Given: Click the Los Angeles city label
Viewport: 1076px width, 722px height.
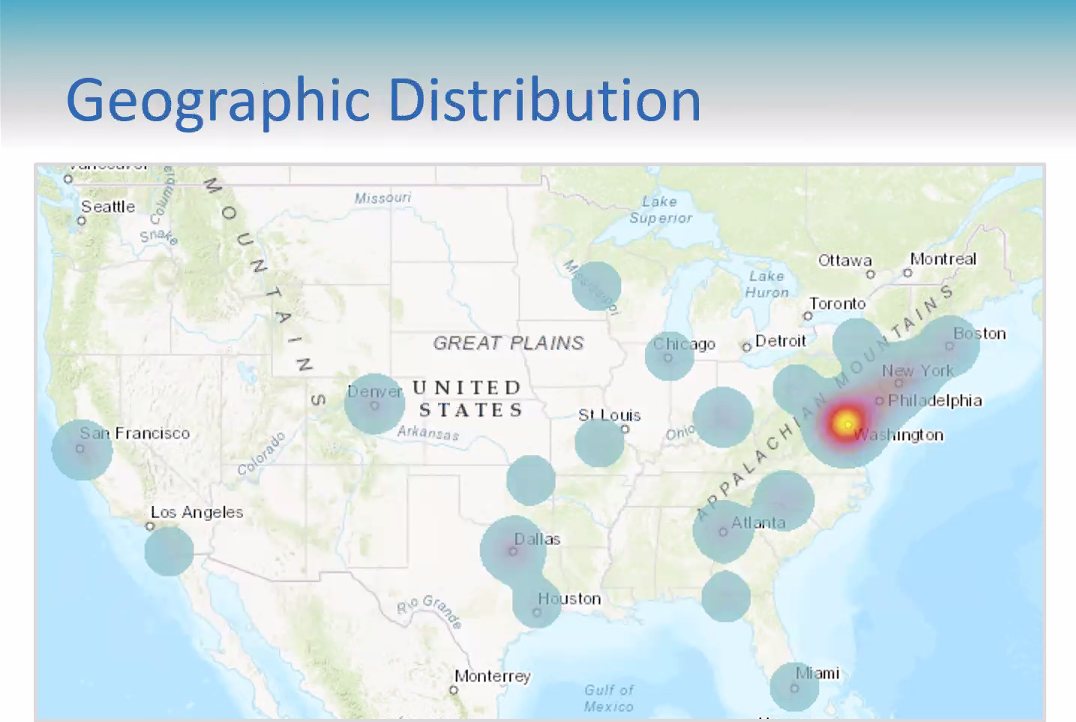Looking at the screenshot, I should (x=197, y=512).
